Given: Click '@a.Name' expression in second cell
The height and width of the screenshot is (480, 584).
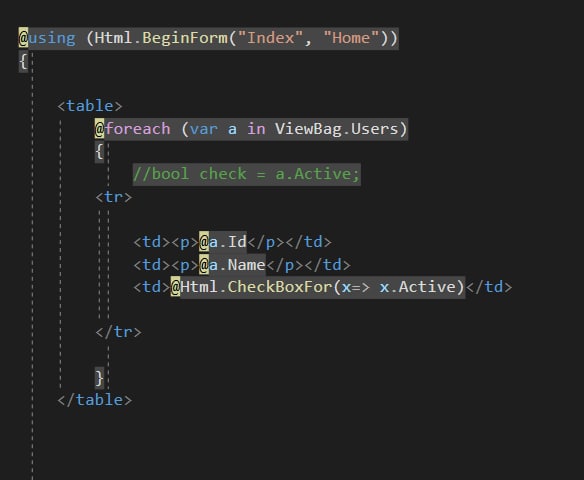Looking at the screenshot, I should pyautogui.click(x=232, y=265).
